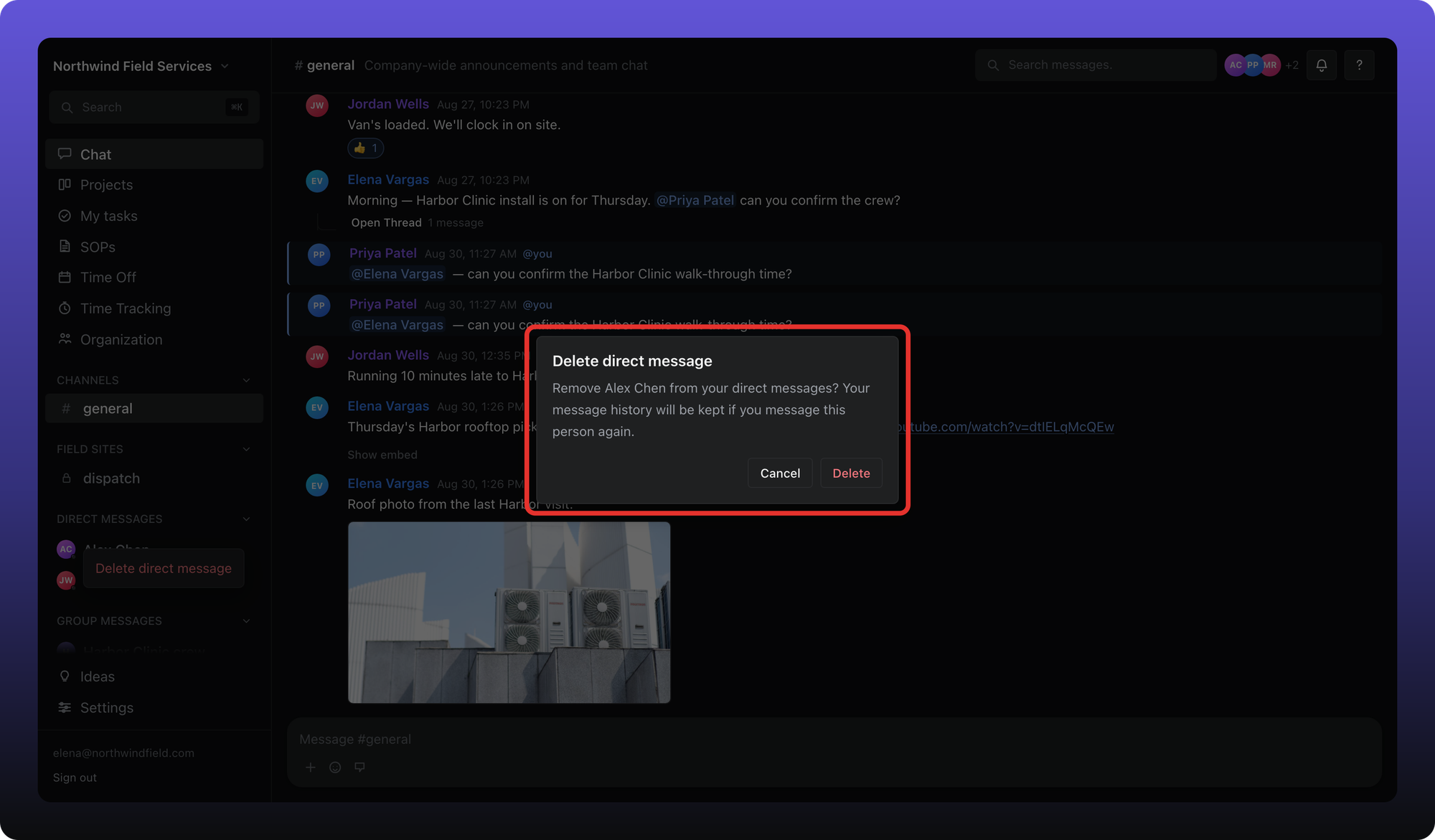Open help with the question mark icon
Image resolution: width=1435 pixels, height=840 pixels.
(x=1359, y=65)
